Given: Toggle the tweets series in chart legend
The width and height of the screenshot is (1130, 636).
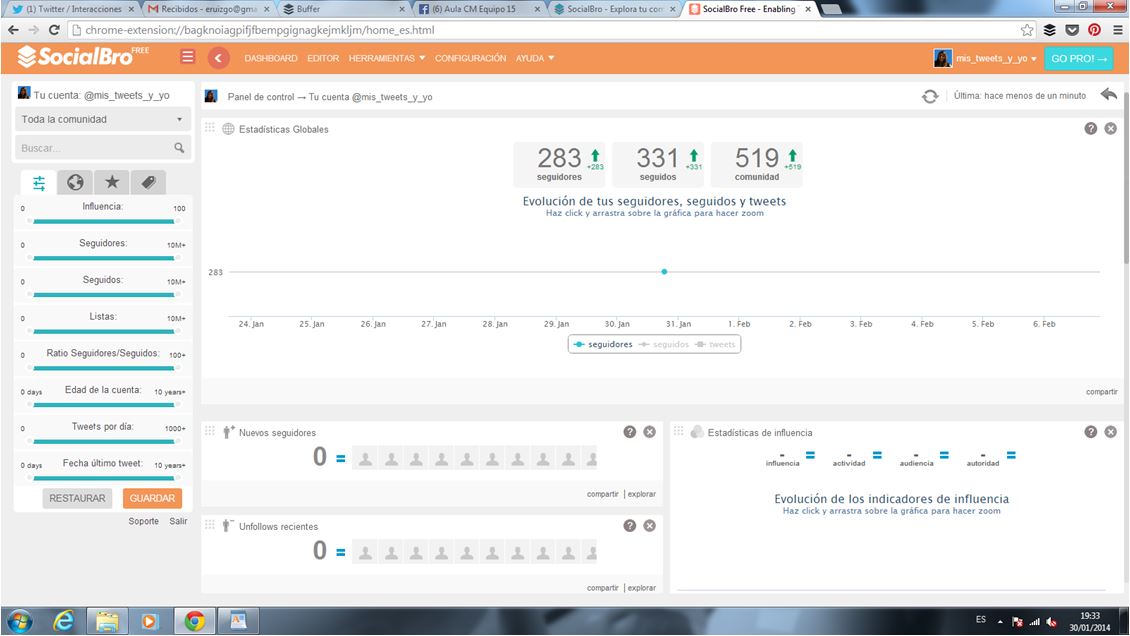Looking at the screenshot, I should tap(720, 344).
